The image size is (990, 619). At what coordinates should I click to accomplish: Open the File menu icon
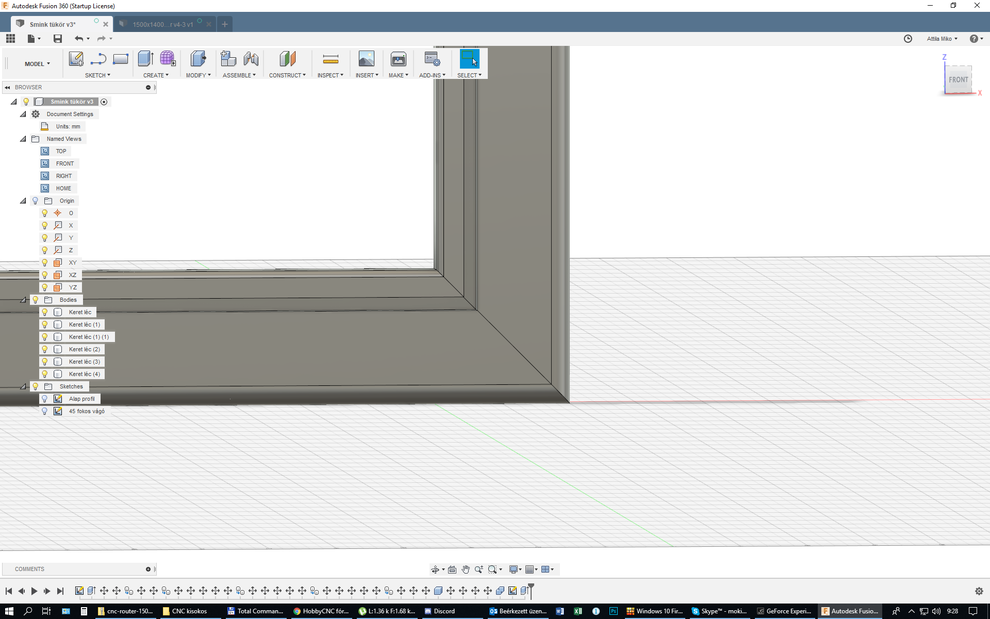pyautogui.click(x=31, y=39)
